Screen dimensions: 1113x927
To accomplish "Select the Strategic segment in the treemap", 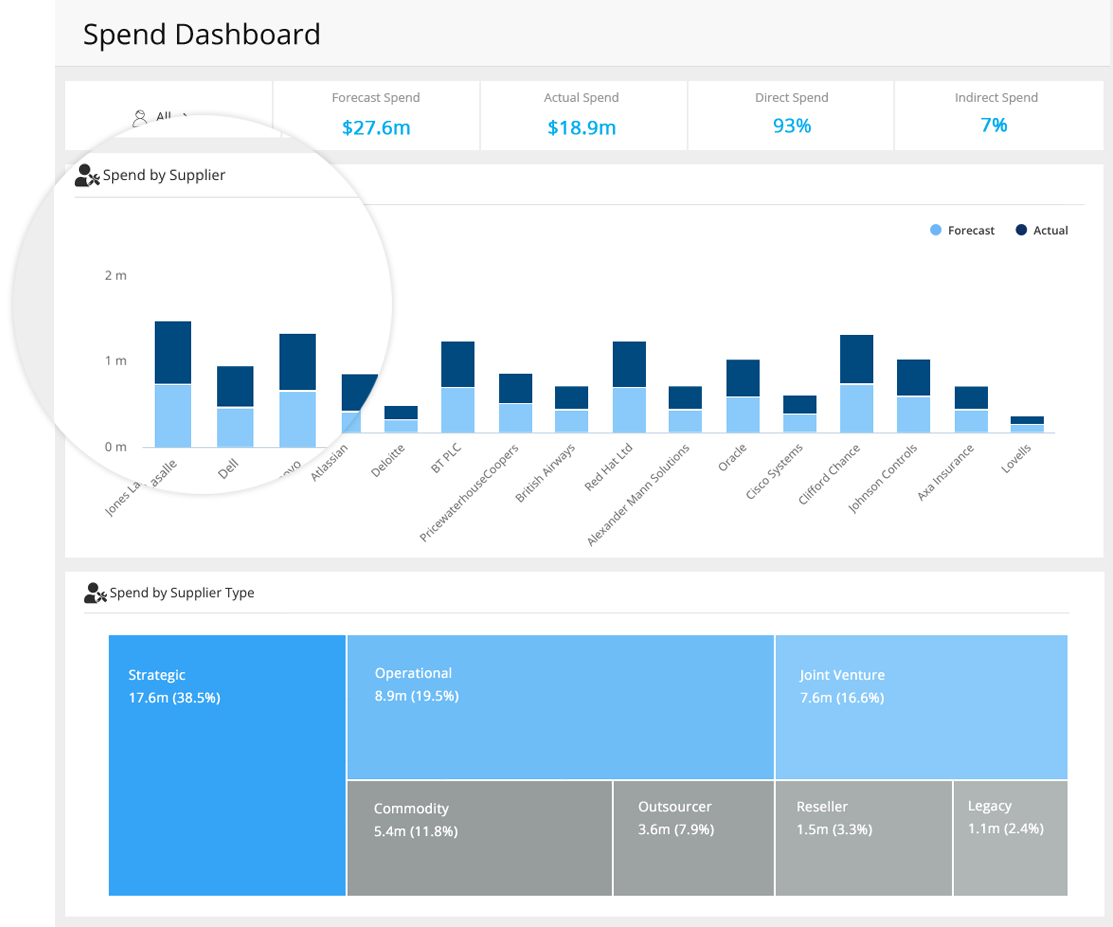I will coord(227,765).
